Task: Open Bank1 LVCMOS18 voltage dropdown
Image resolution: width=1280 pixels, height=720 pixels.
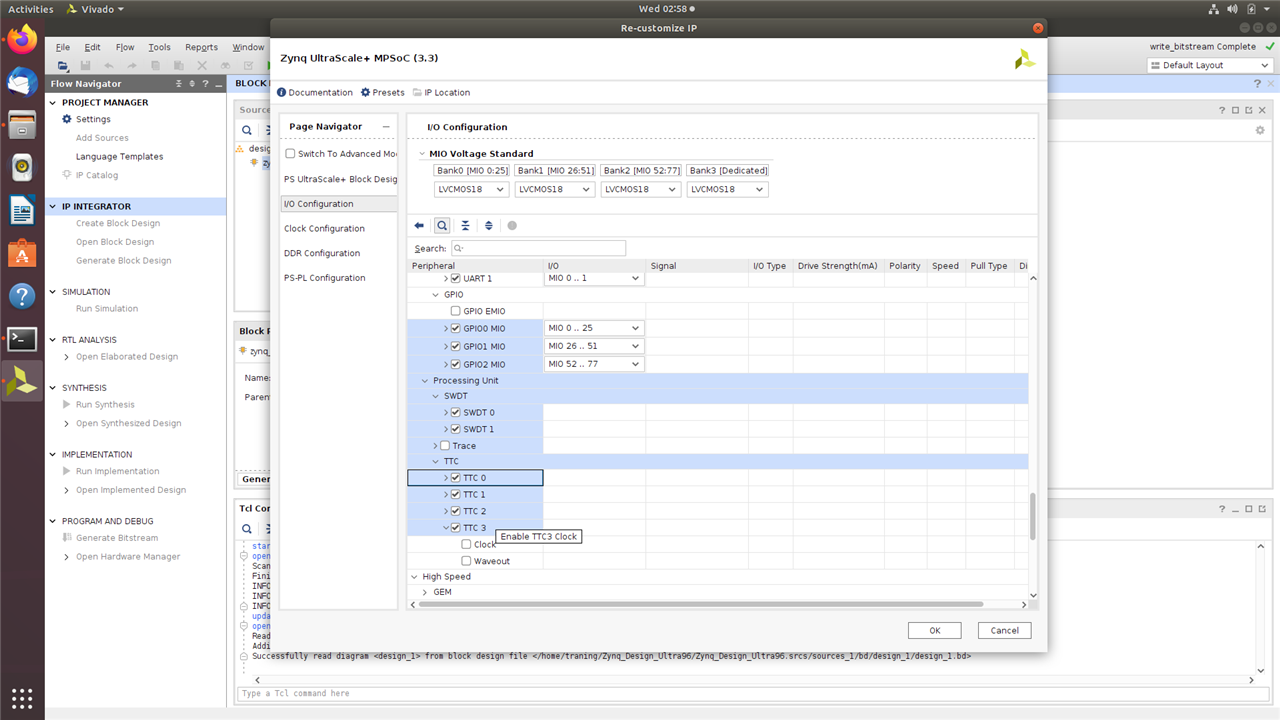Action: (x=555, y=189)
